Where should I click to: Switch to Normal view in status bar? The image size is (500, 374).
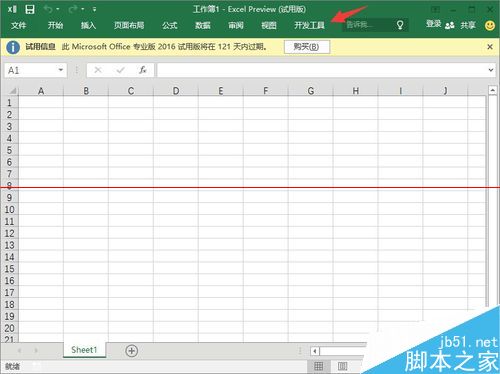pyautogui.click(x=319, y=366)
